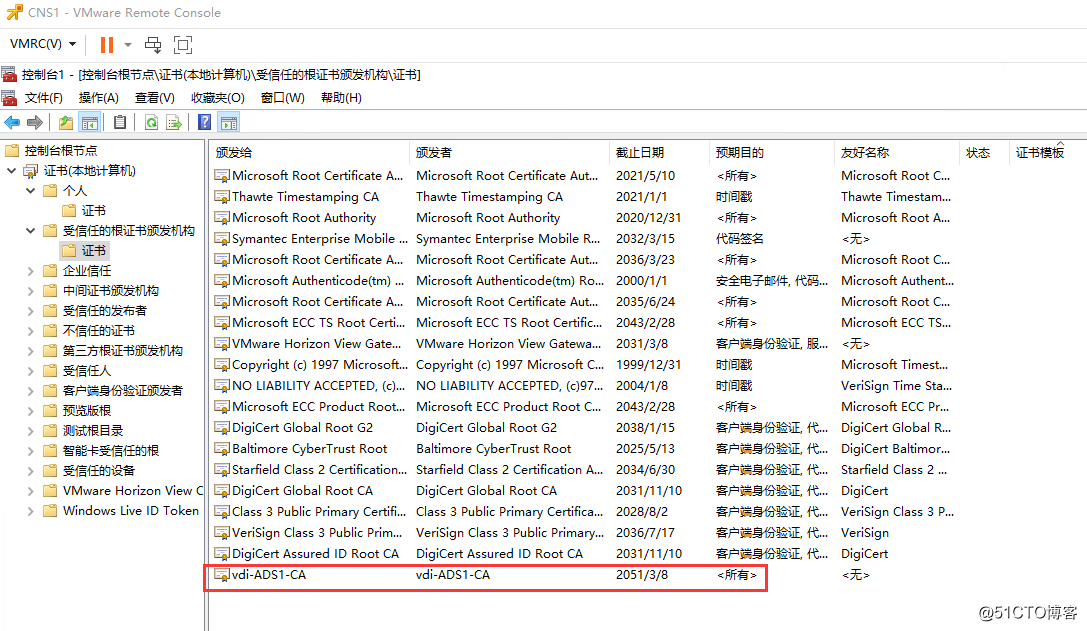Click the MMC Back arrow icon
The height and width of the screenshot is (631, 1087).
[x=12, y=123]
